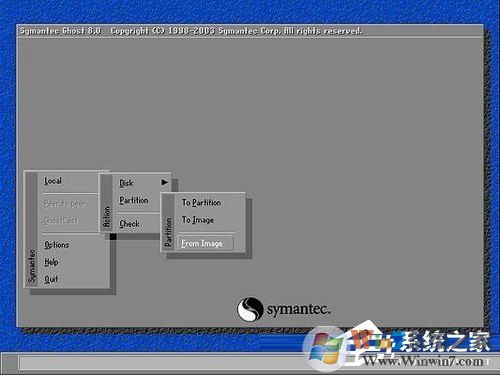Open the Help menu item
Viewport: 500px width, 375px height.
click(x=51, y=262)
